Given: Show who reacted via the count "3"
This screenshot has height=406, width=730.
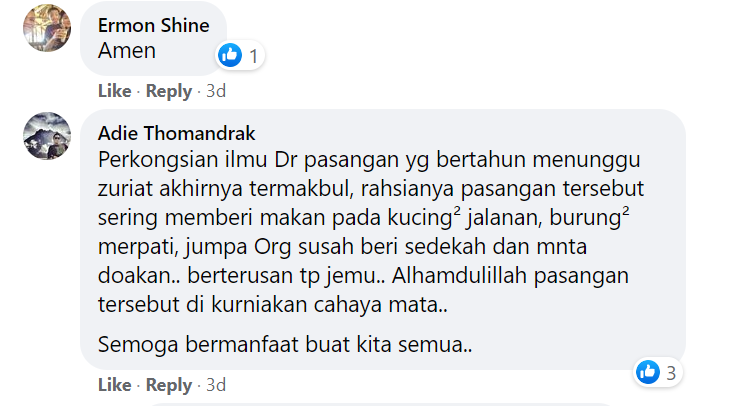Looking at the screenshot, I should 672,374.
